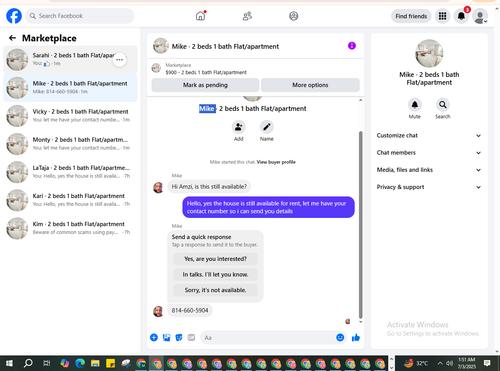
Task: Search in conversation magnifier icon
Action: click(443, 105)
